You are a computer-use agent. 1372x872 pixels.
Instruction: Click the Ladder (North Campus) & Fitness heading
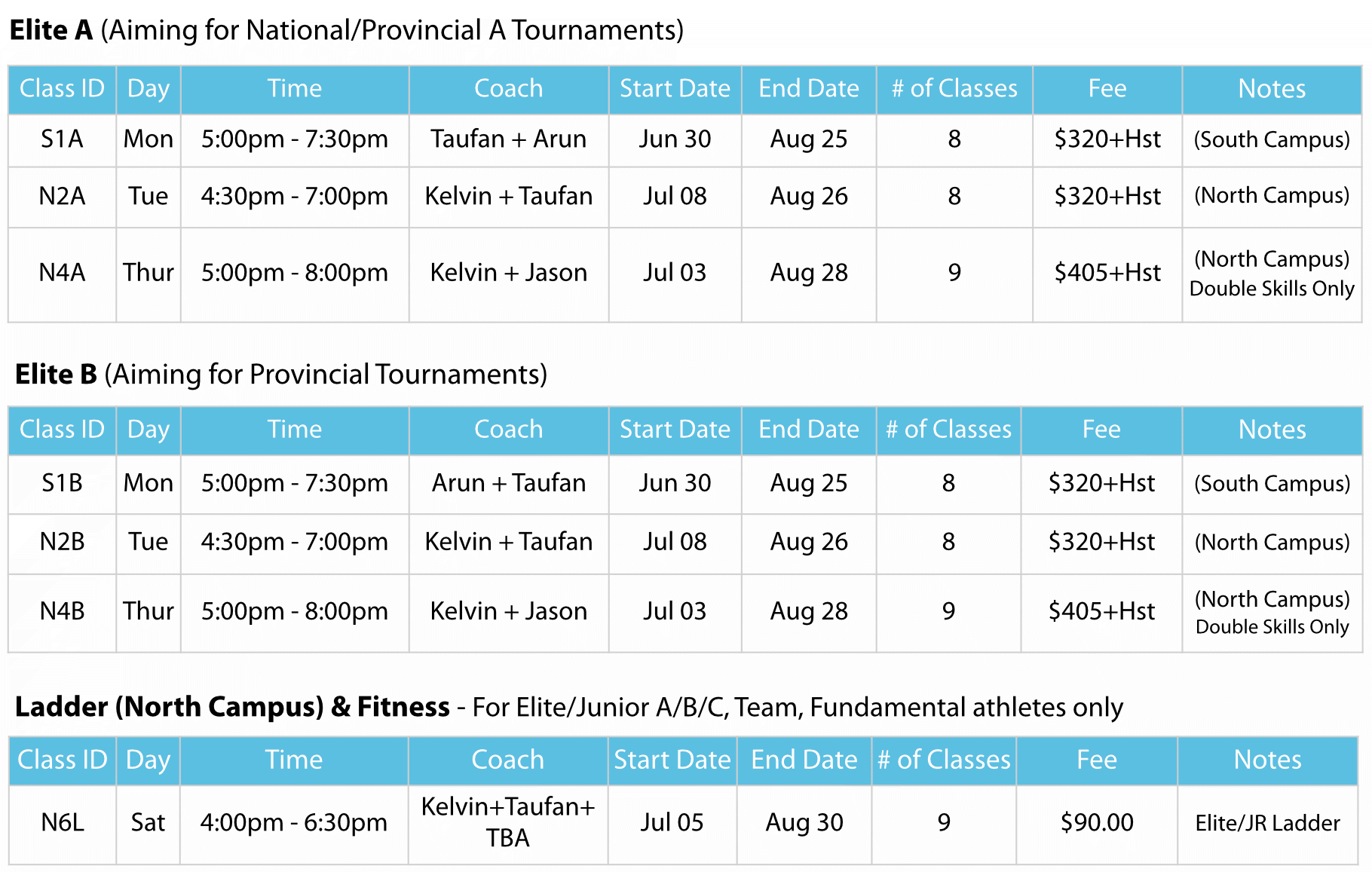pos(232,707)
